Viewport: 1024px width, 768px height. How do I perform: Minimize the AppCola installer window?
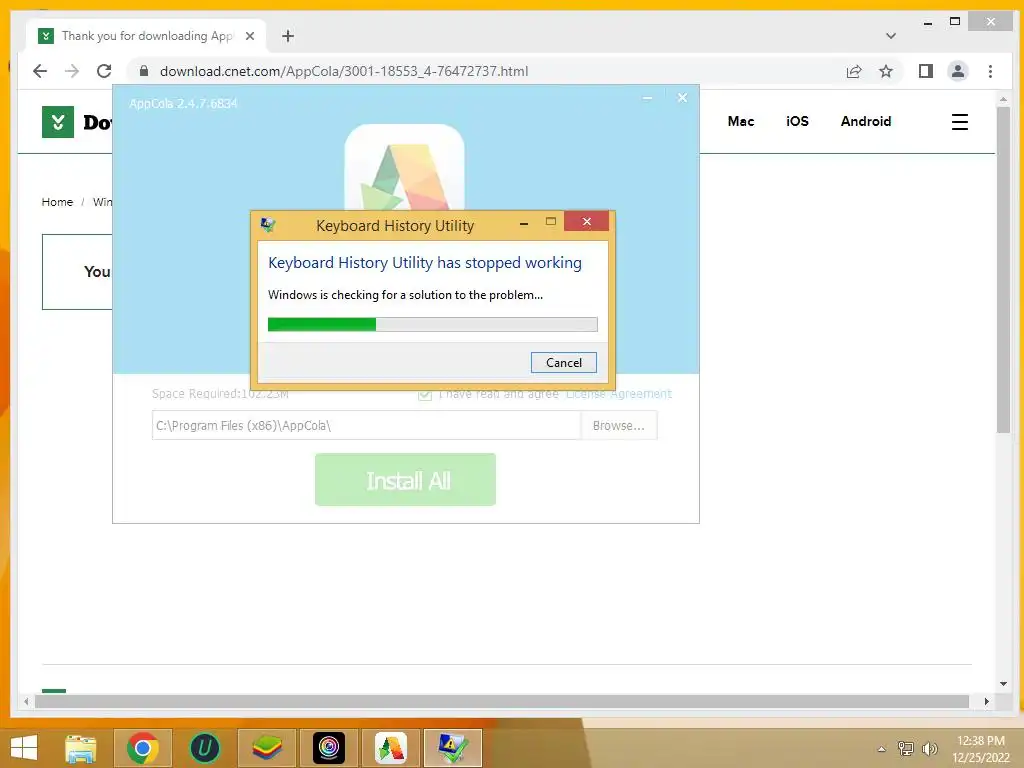click(x=647, y=98)
